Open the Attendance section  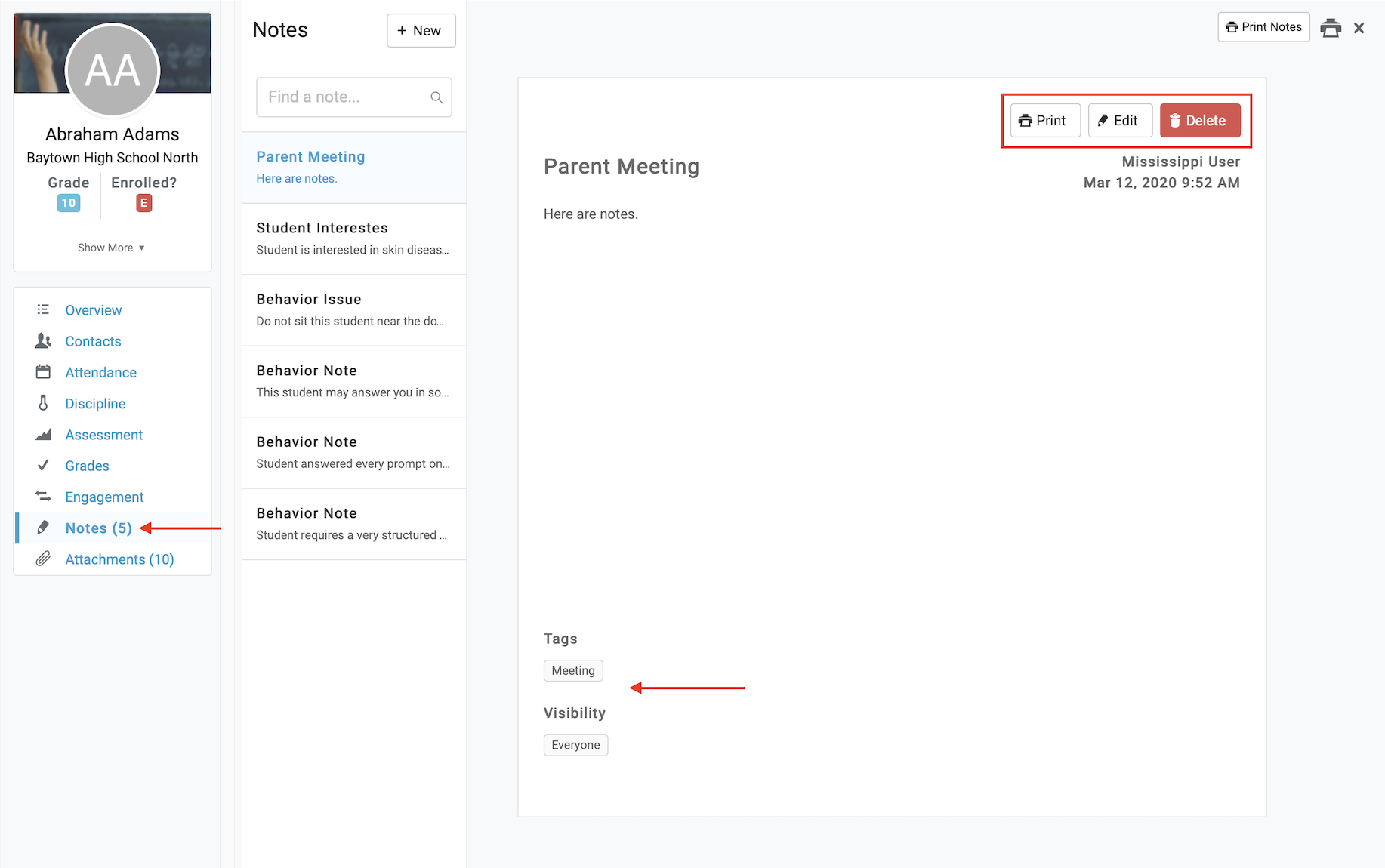(x=101, y=373)
